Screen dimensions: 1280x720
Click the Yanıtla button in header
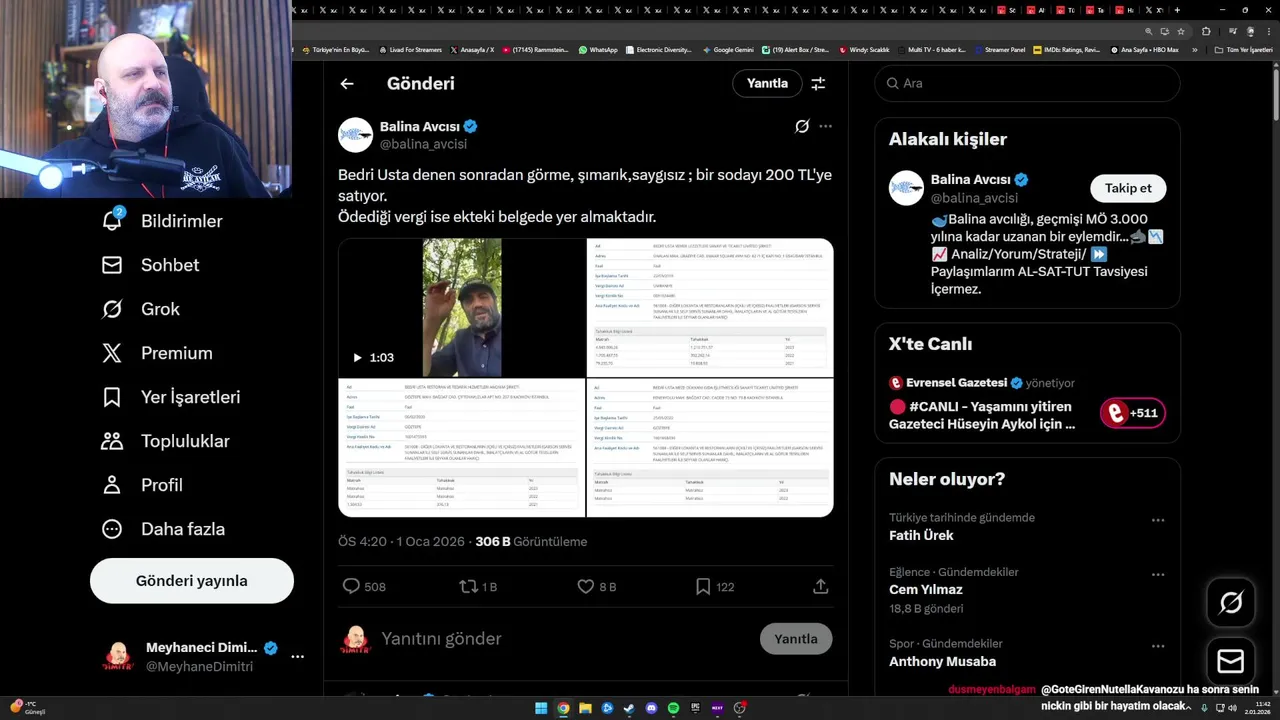(x=767, y=84)
